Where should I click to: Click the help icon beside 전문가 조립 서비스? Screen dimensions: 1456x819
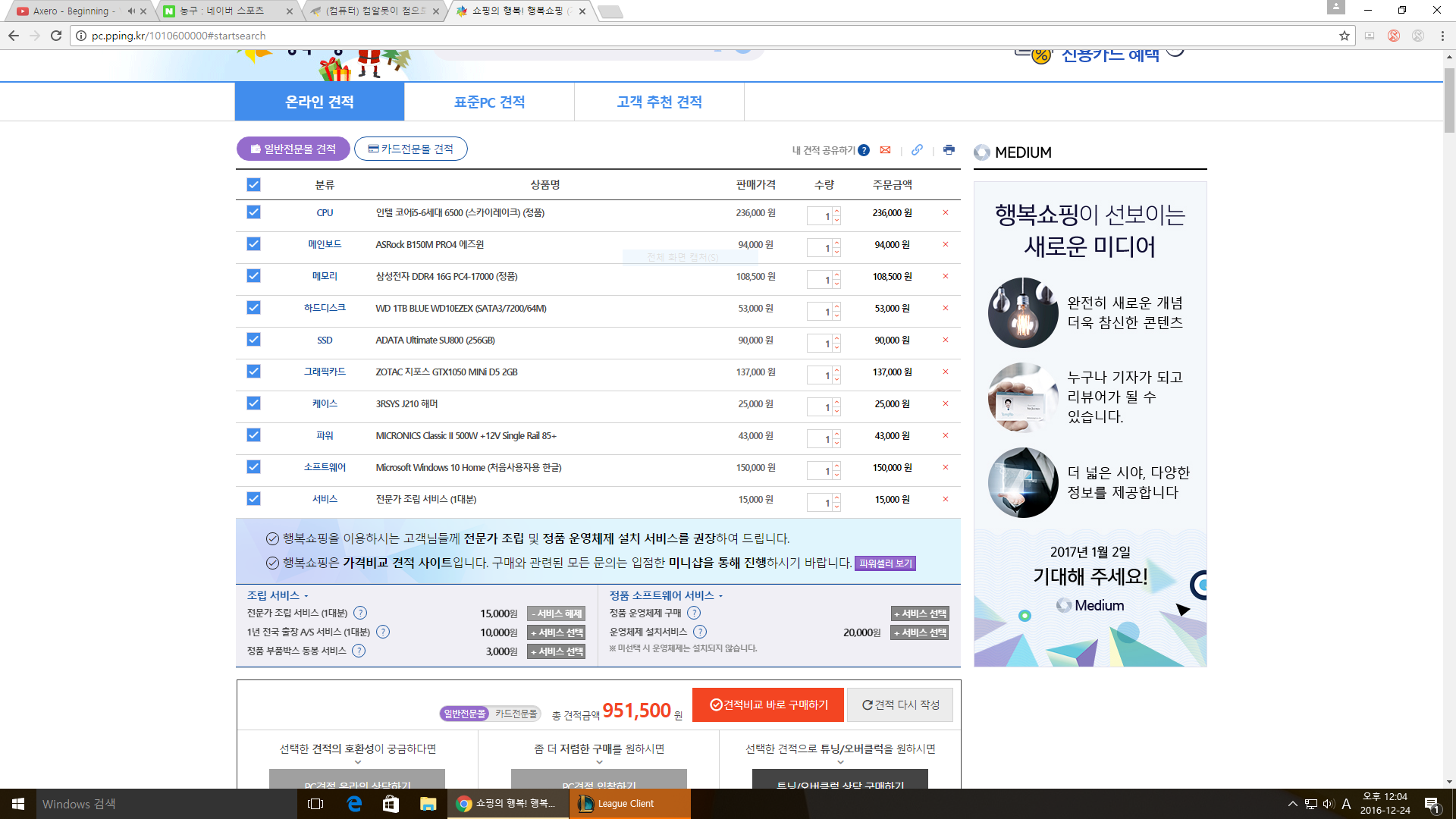click(360, 613)
